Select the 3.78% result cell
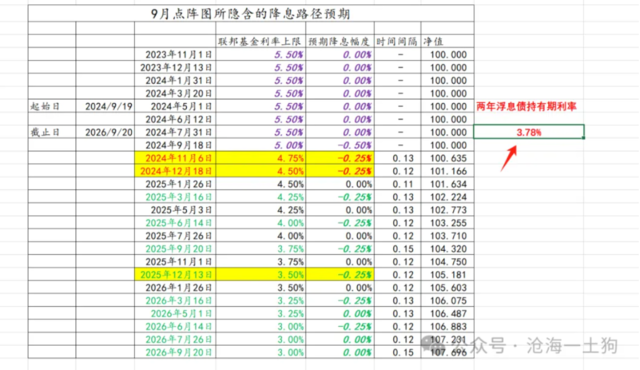Viewport: 640px width, 370px height. click(529, 132)
